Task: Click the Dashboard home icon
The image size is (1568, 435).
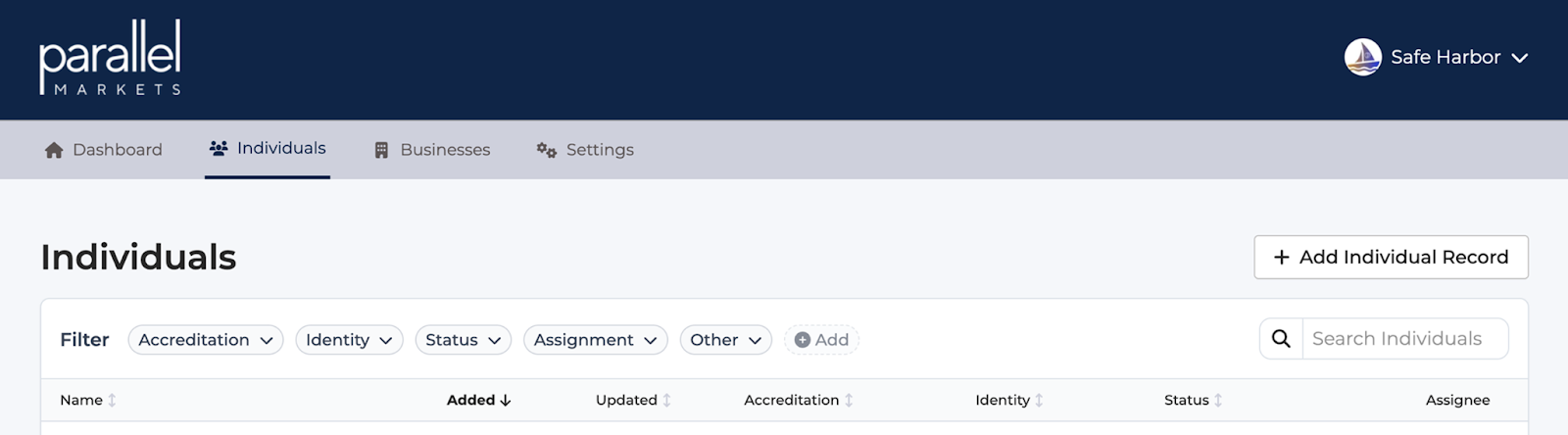Action: [x=54, y=150]
